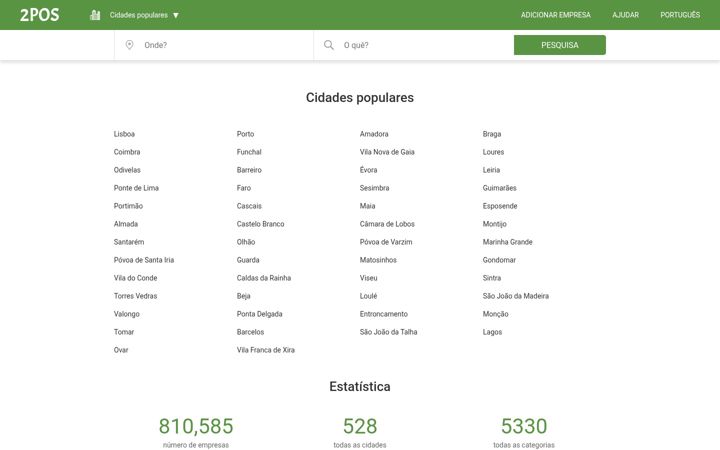Screen dimensions: 720x450
Task: Click the 2POS logo
Action: [x=39, y=15]
